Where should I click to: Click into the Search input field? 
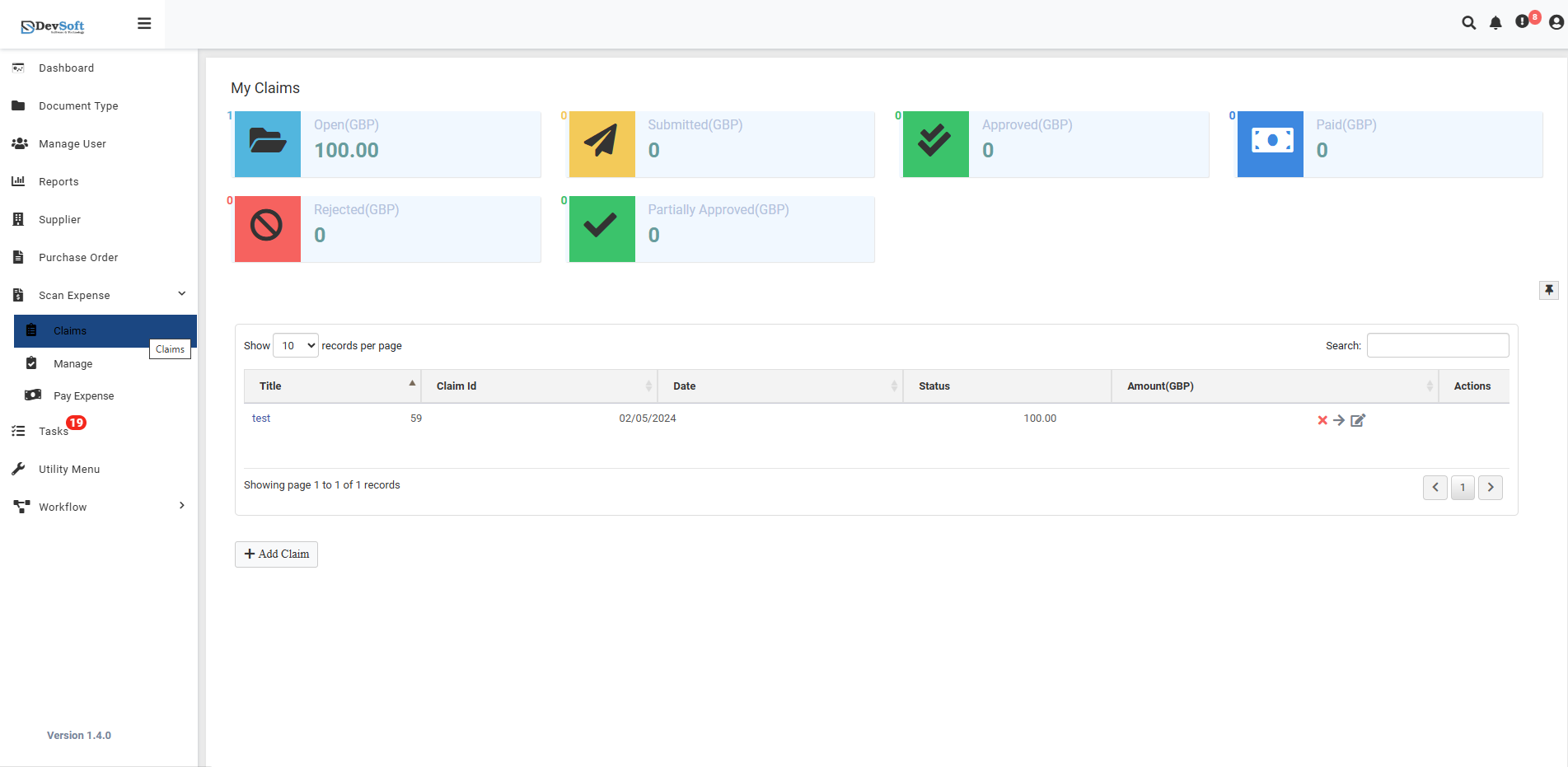tap(1437, 346)
